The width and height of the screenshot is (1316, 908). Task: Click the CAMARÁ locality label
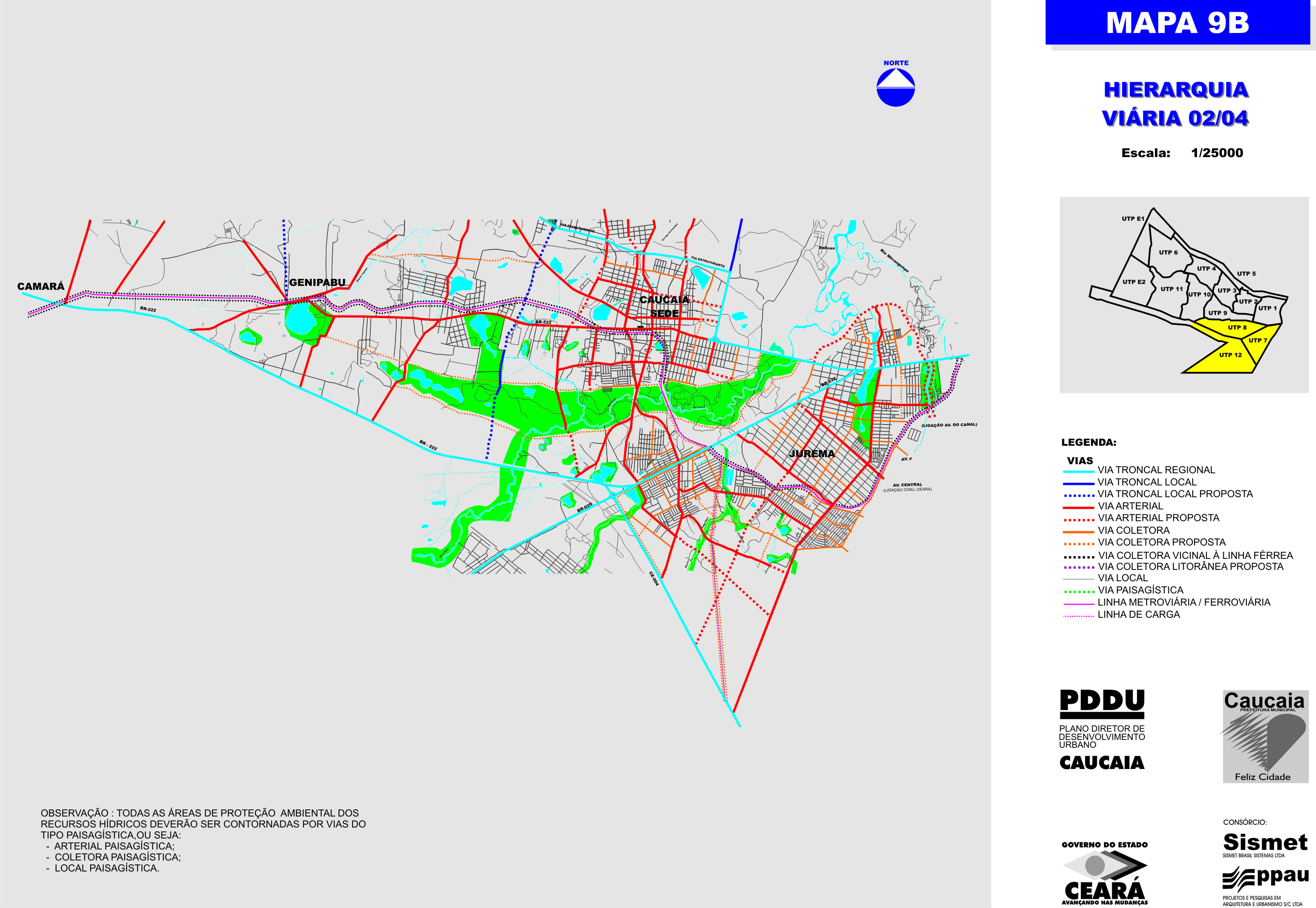coord(40,286)
